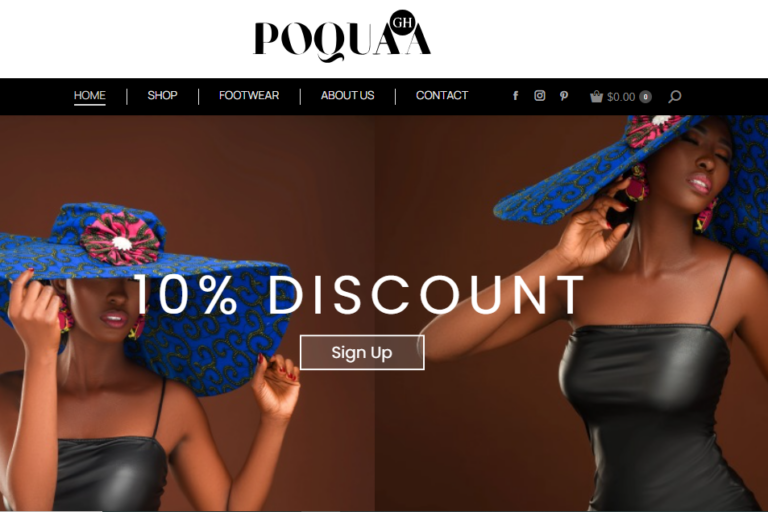Open the ABOUT US page link
Image resolution: width=768 pixels, height=512 pixels.
click(x=347, y=96)
